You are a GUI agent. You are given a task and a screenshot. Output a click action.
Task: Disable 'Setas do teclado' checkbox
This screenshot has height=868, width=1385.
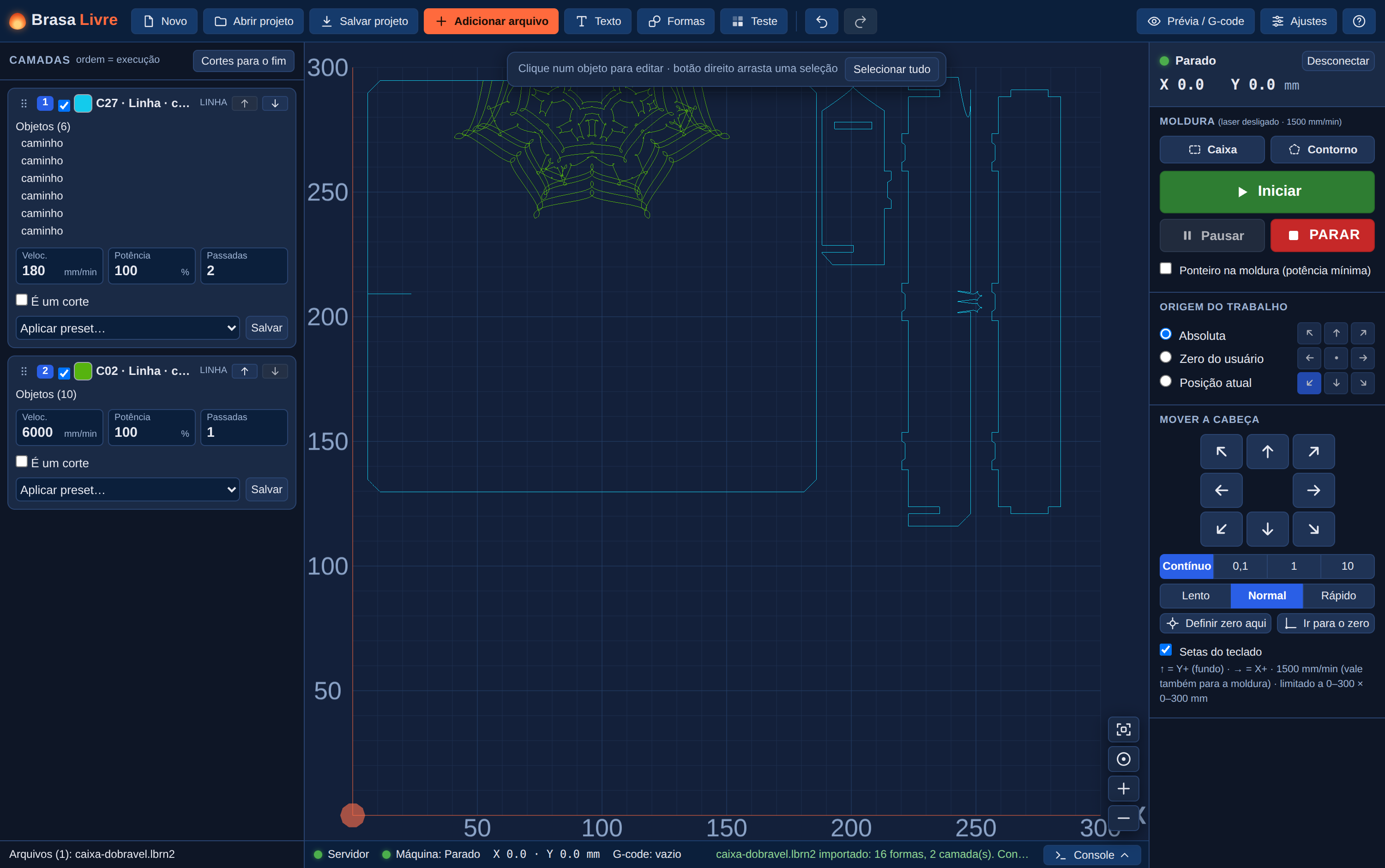click(1166, 650)
